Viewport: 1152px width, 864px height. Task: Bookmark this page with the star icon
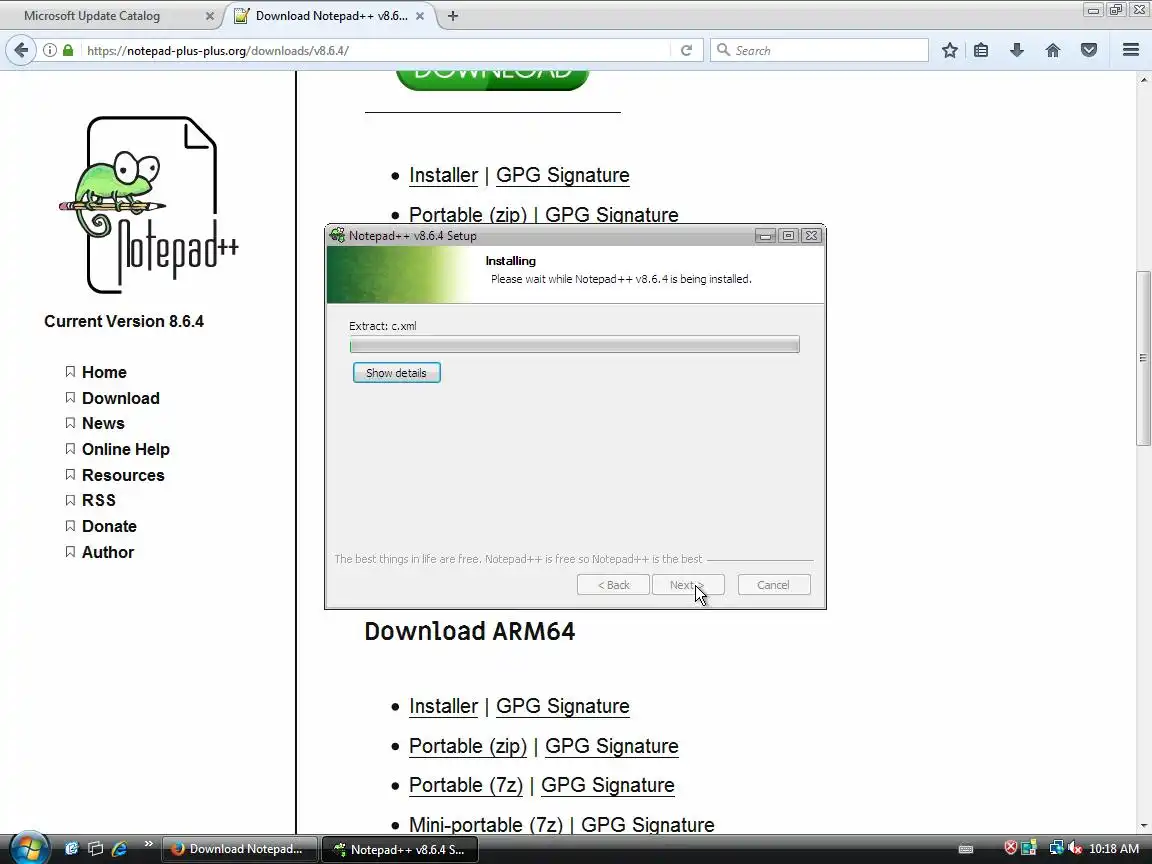tap(949, 50)
